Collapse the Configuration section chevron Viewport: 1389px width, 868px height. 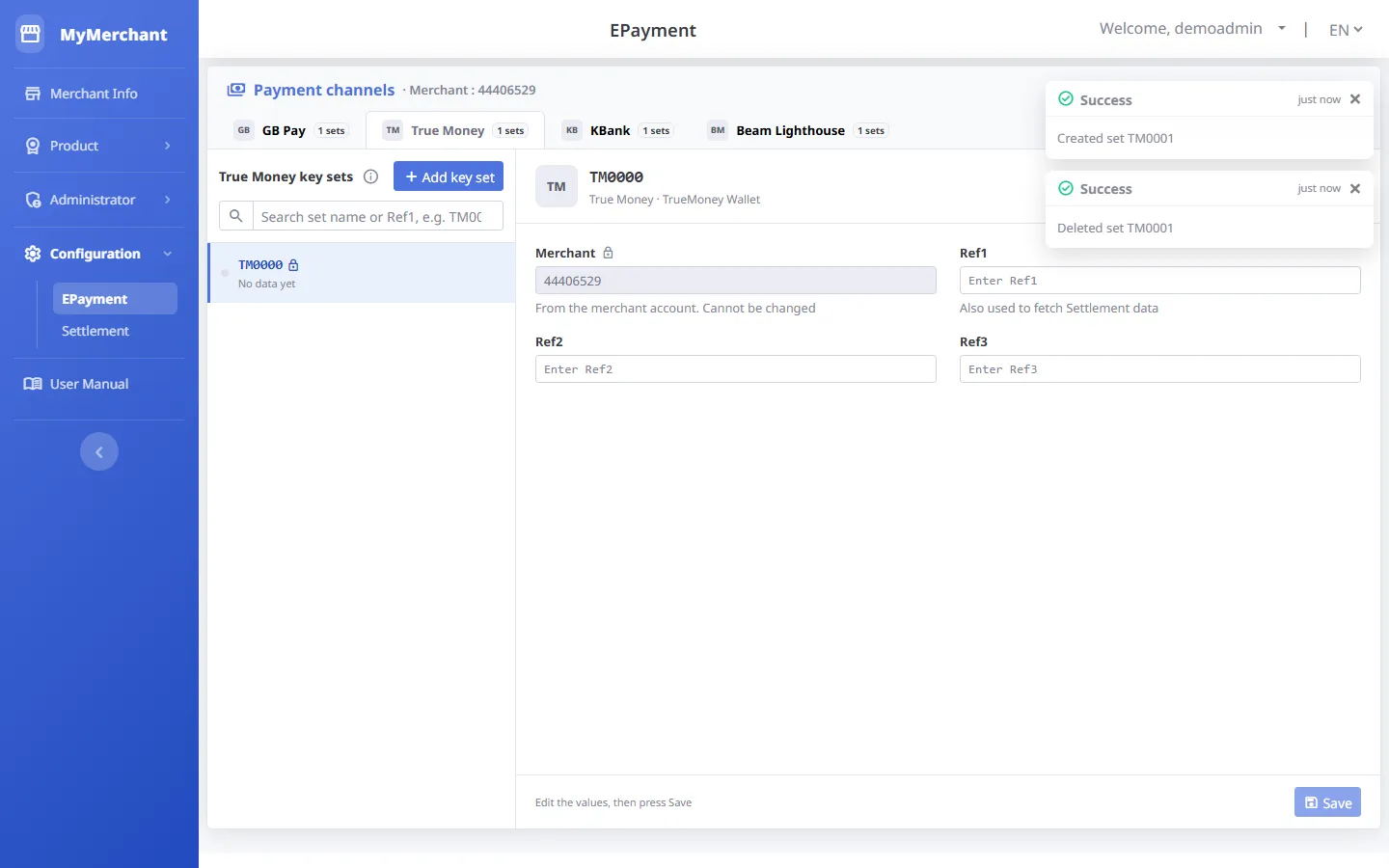(x=168, y=254)
